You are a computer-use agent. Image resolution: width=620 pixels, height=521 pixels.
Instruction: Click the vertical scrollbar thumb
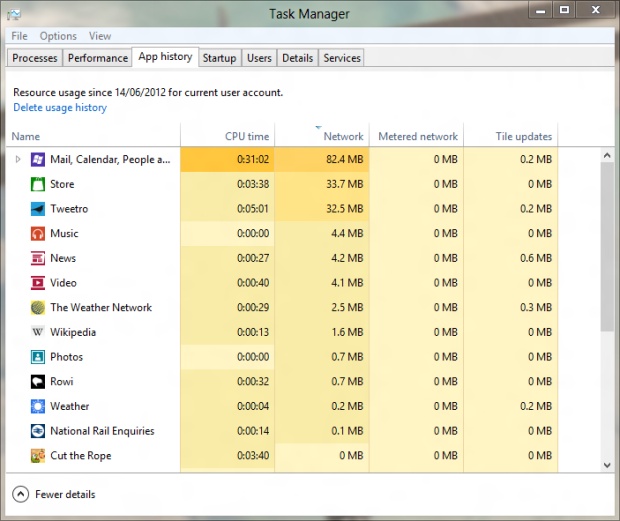(x=607, y=247)
